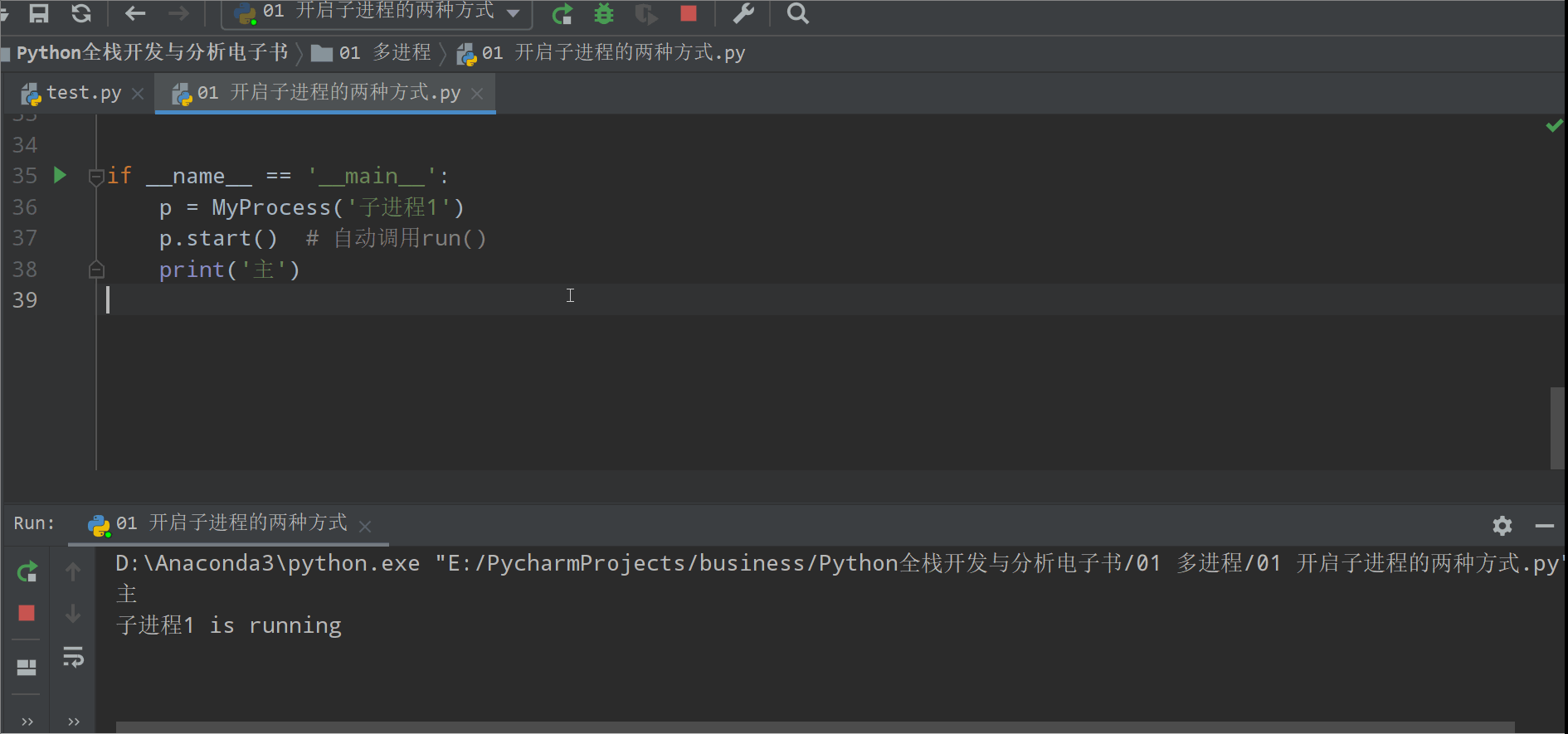This screenshot has height=734, width=1568.
Task: Navigate back with the left arrow icon
Action: point(135,13)
